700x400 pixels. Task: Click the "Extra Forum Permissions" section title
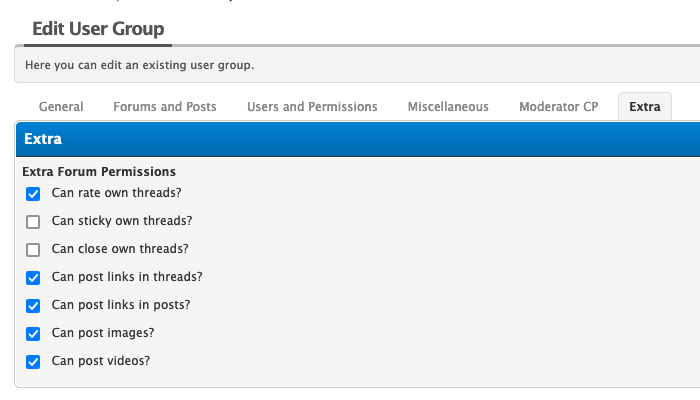99,172
